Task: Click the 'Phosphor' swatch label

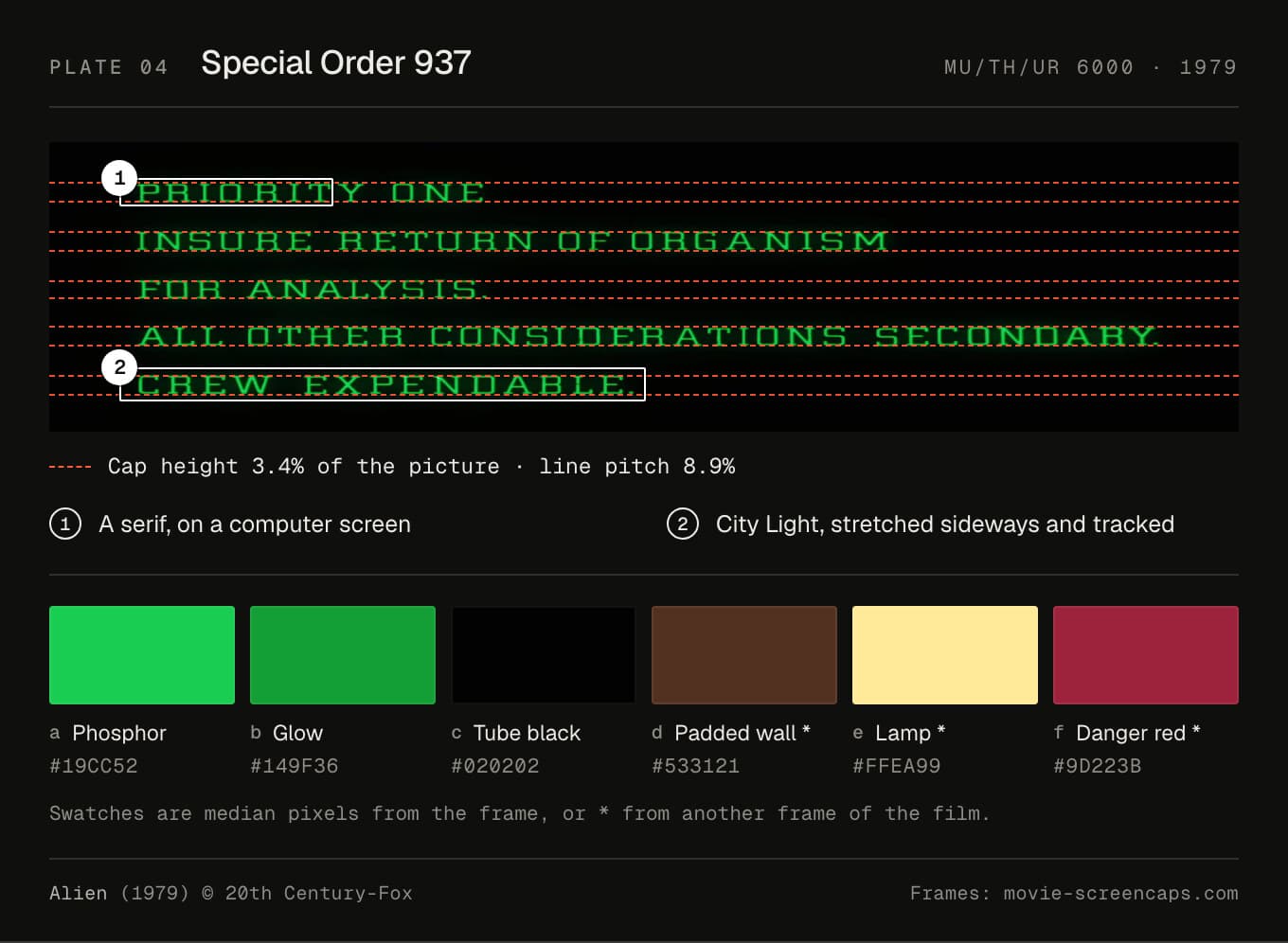Action: pos(119,733)
